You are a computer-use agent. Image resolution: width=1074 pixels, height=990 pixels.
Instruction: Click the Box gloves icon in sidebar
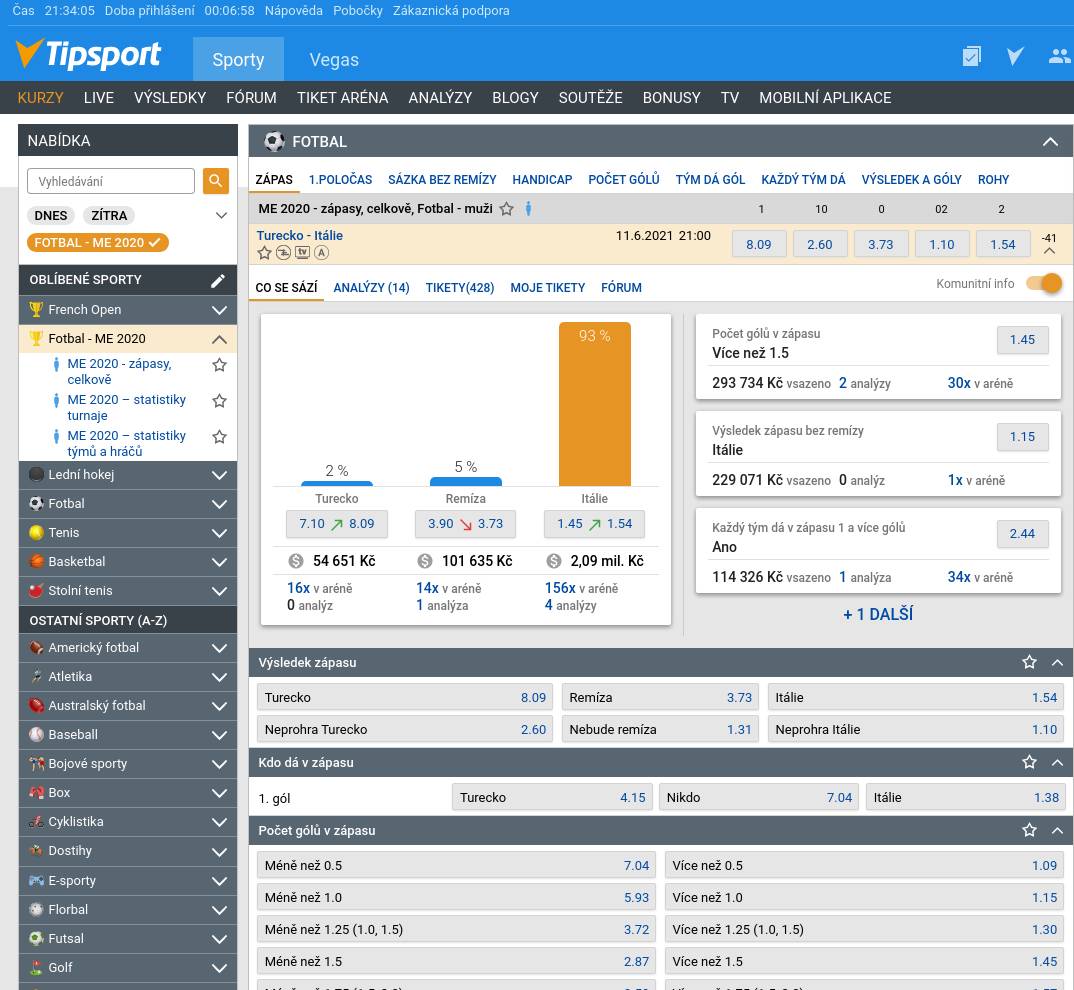click(x=36, y=793)
